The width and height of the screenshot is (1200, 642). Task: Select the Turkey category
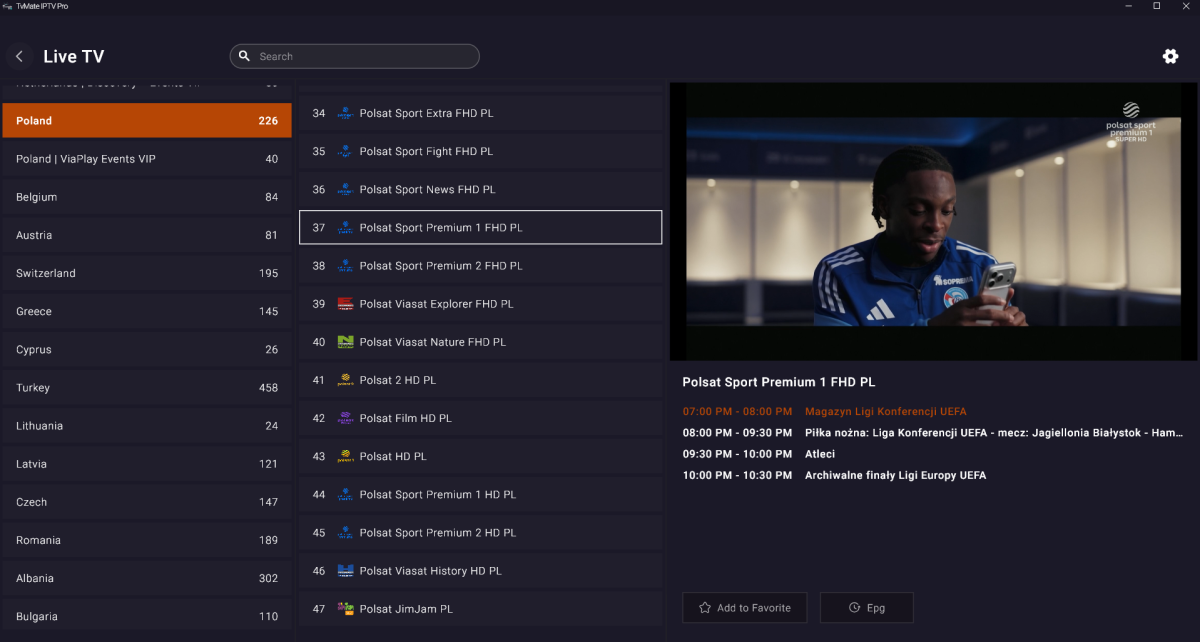tap(146, 388)
